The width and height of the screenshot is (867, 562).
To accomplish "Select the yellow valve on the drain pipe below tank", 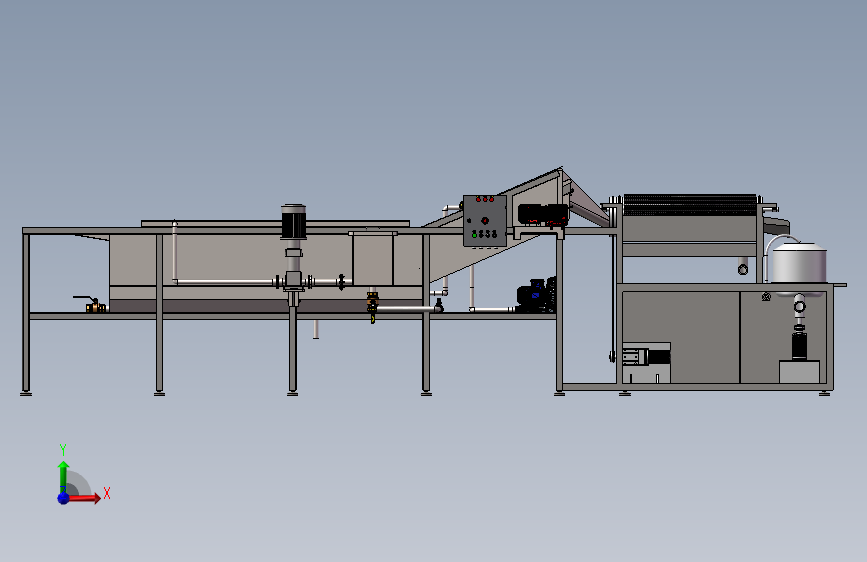I will point(373,306).
